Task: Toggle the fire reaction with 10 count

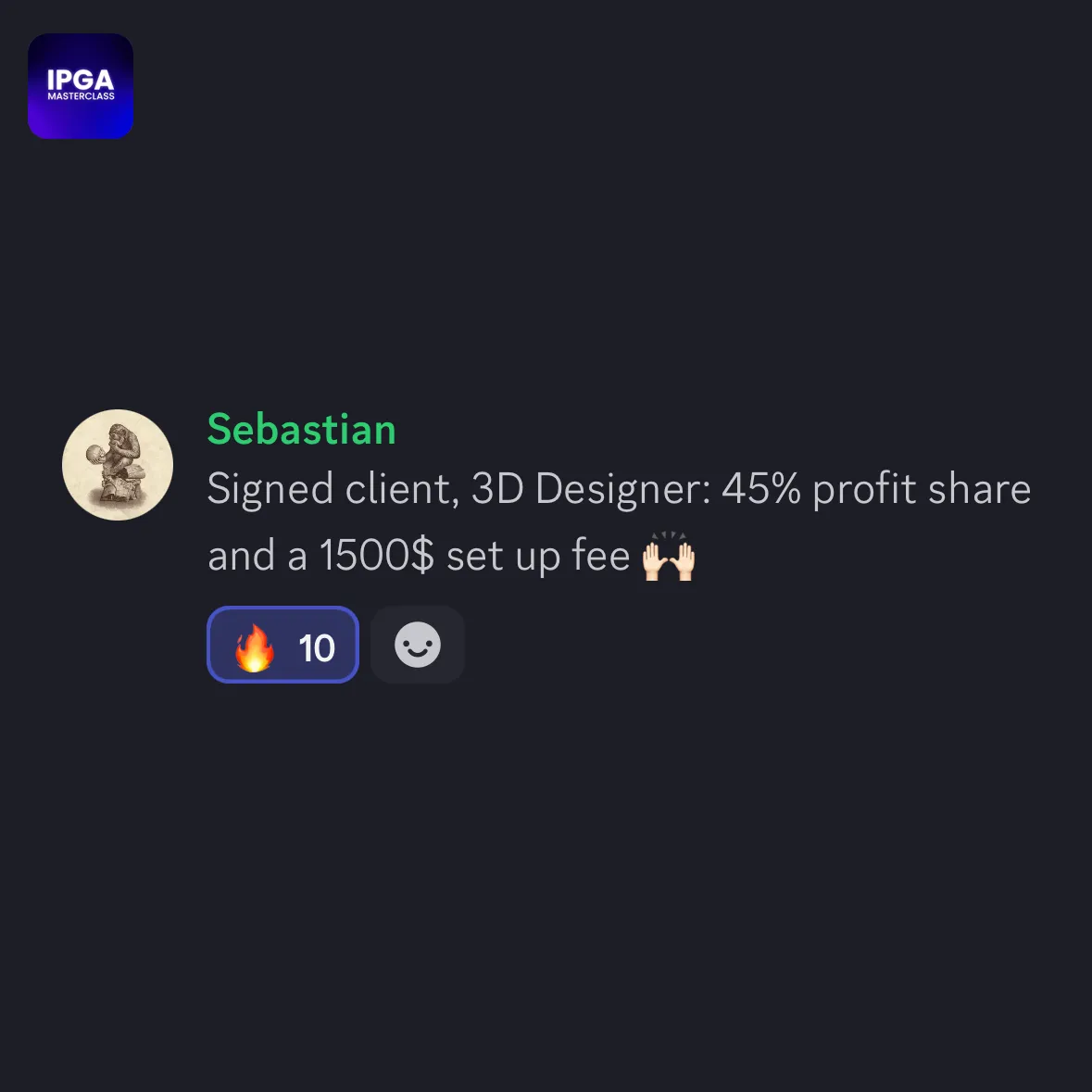Action: pos(282,645)
